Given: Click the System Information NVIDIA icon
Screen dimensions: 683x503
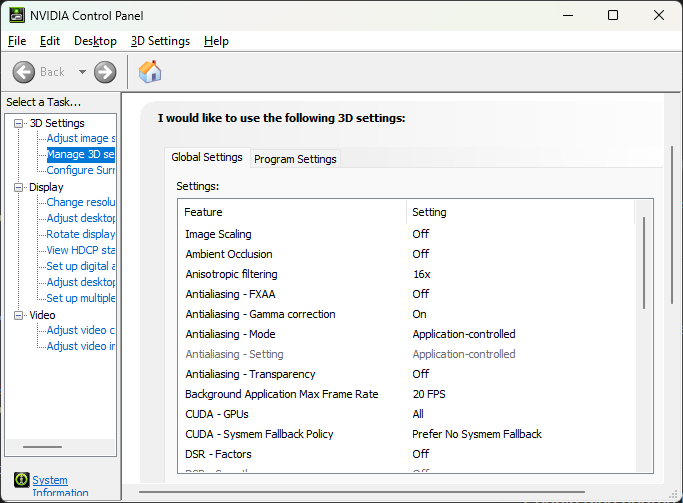Looking at the screenshot, I should tap(21, 480).
